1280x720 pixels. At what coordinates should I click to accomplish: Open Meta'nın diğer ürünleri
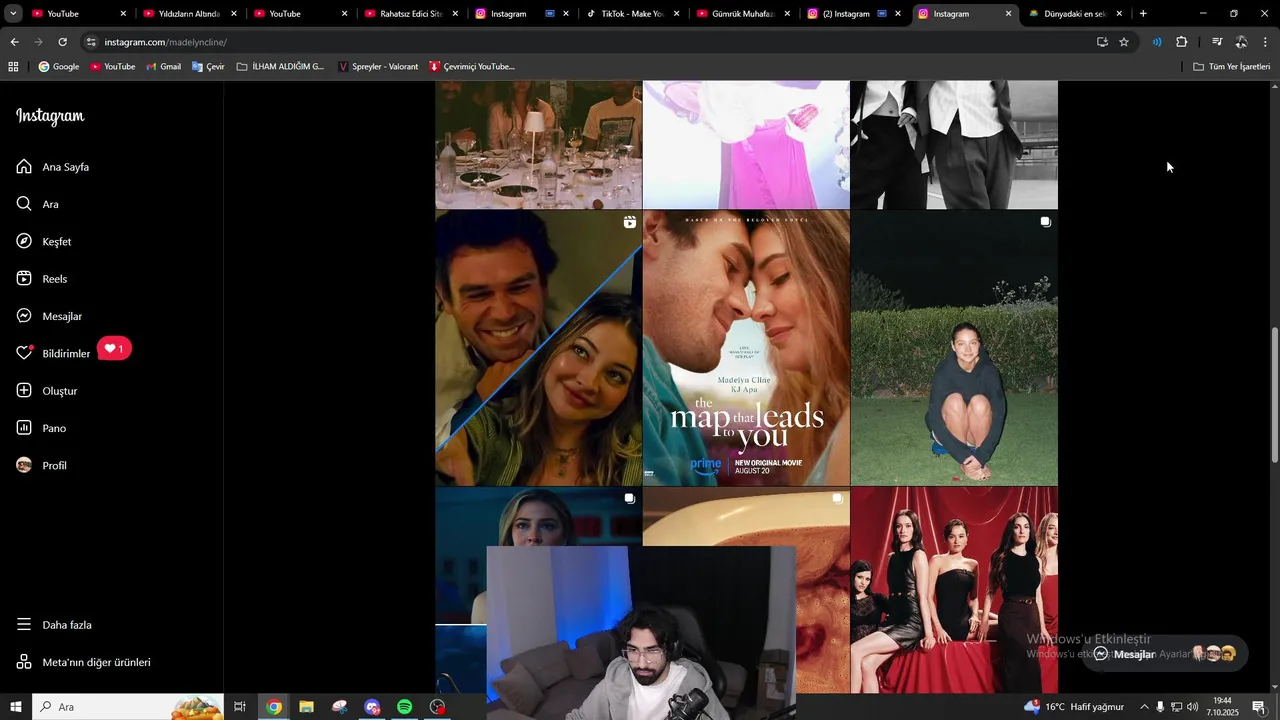83,662
